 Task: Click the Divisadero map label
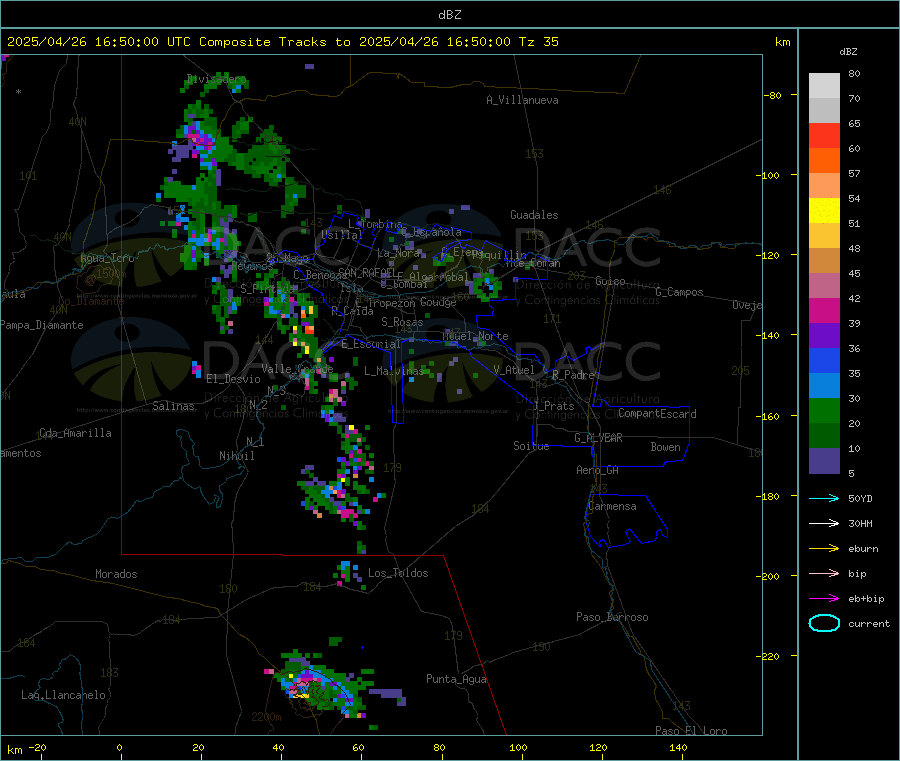click(x=216, y=79)
